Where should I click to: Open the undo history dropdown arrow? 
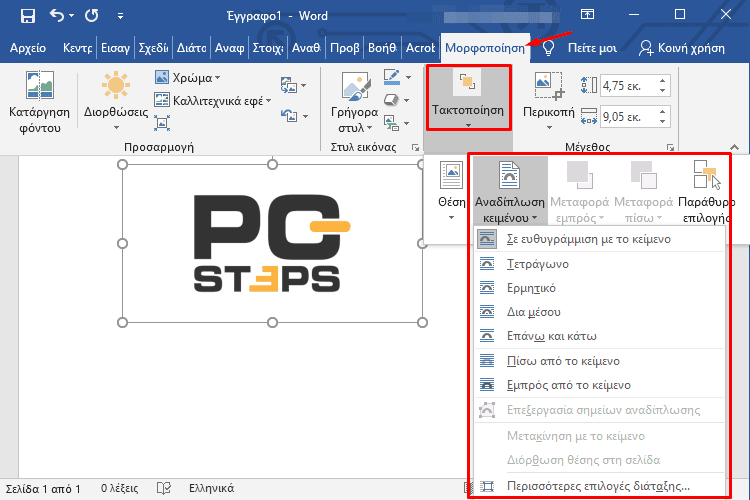[71, 16]
